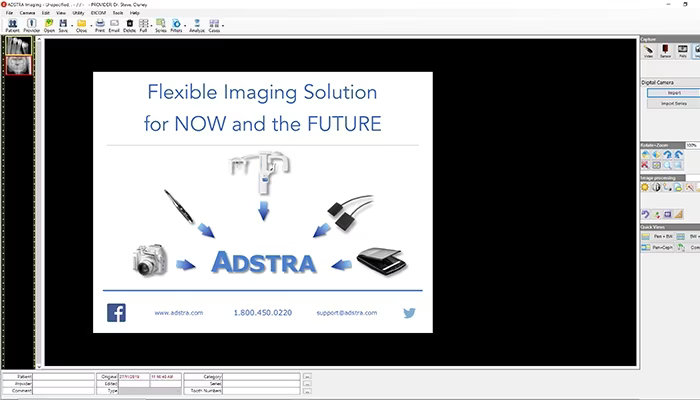Select the teeth x-ray thumbnail at top

(x=18, y=45)
